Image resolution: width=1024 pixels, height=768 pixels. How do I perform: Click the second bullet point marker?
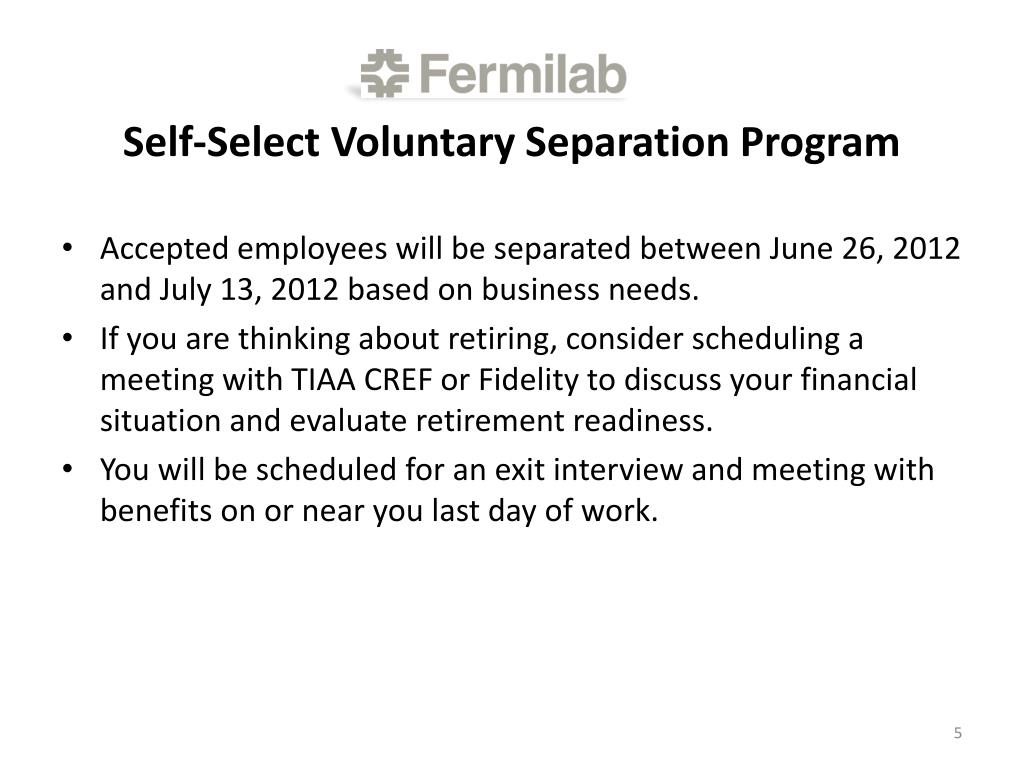click(67, 339)
